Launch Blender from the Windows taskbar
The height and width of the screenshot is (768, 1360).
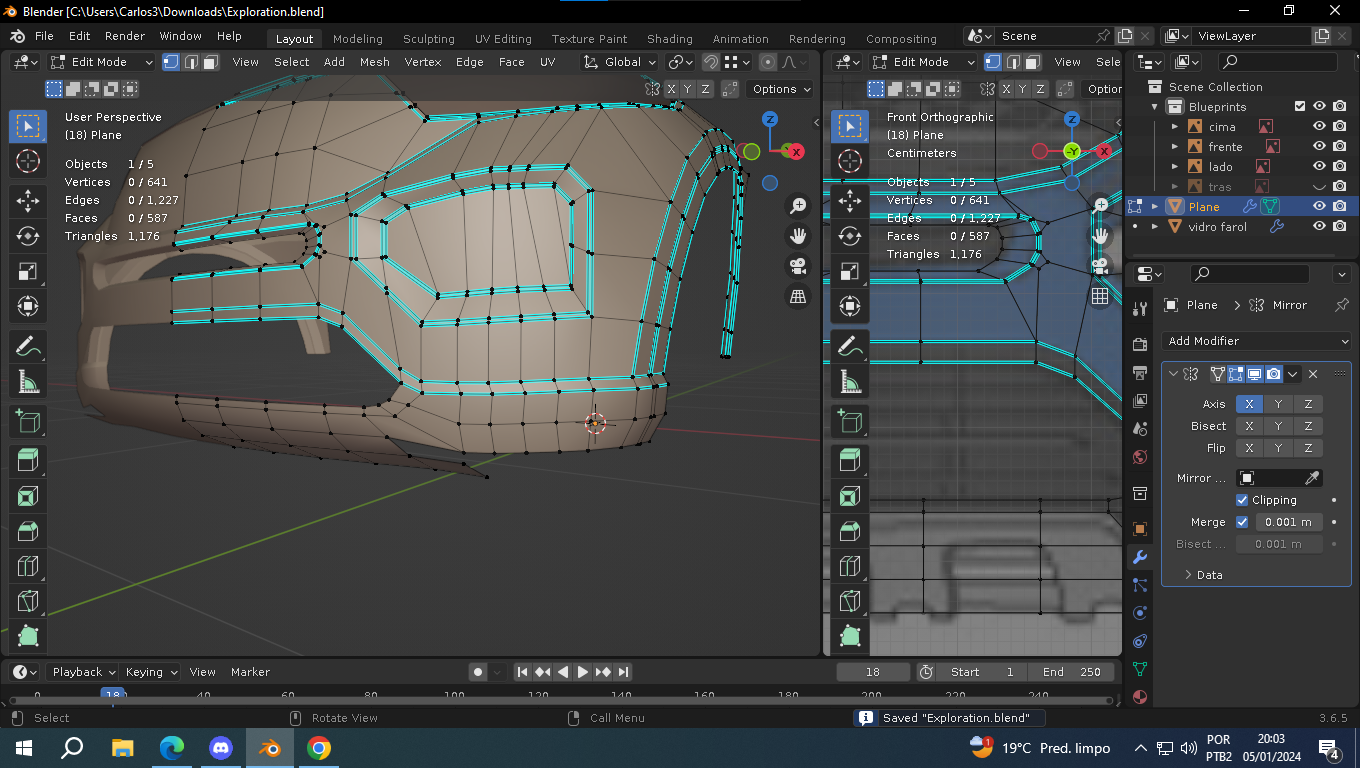point(270,748)
